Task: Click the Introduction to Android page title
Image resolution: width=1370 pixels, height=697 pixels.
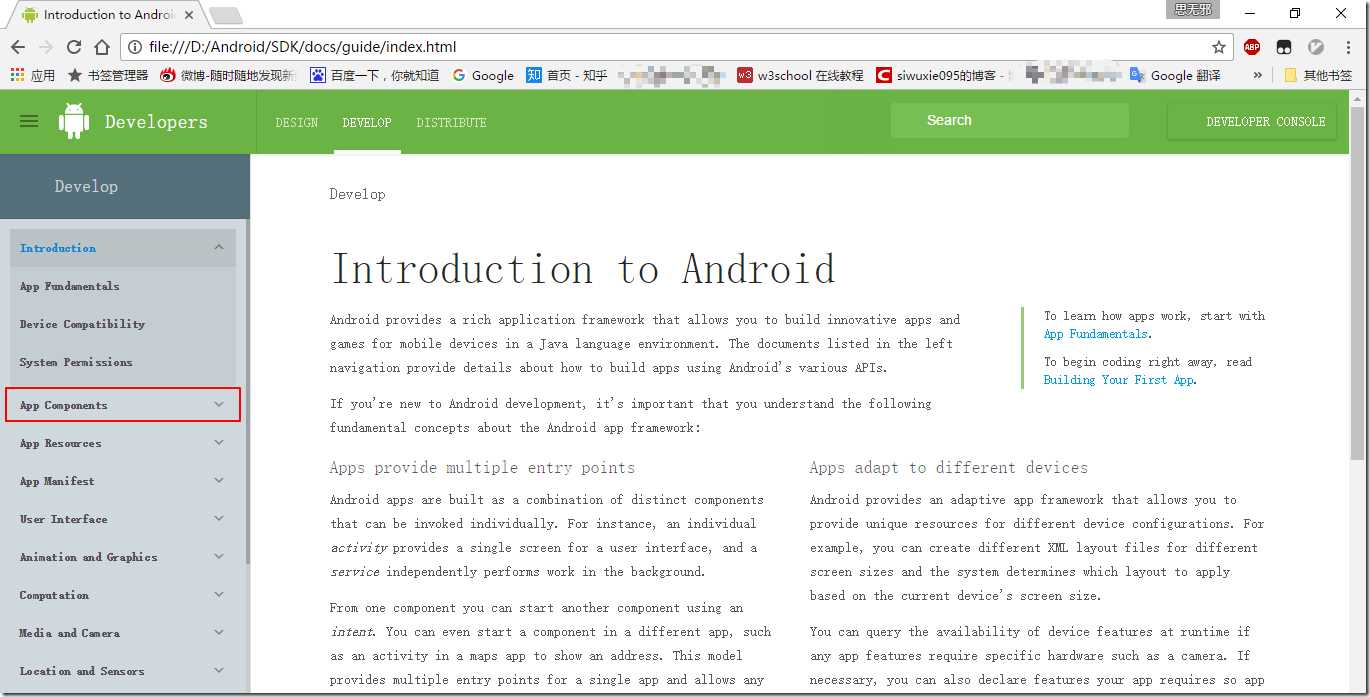Action: click(x=583, y=270)
